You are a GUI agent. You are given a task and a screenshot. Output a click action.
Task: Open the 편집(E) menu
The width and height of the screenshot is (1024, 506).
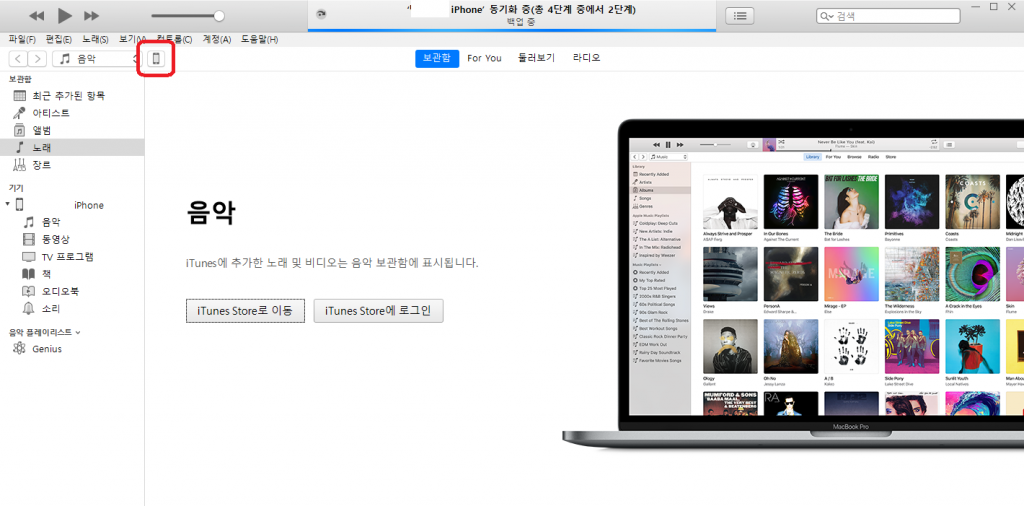58,40
